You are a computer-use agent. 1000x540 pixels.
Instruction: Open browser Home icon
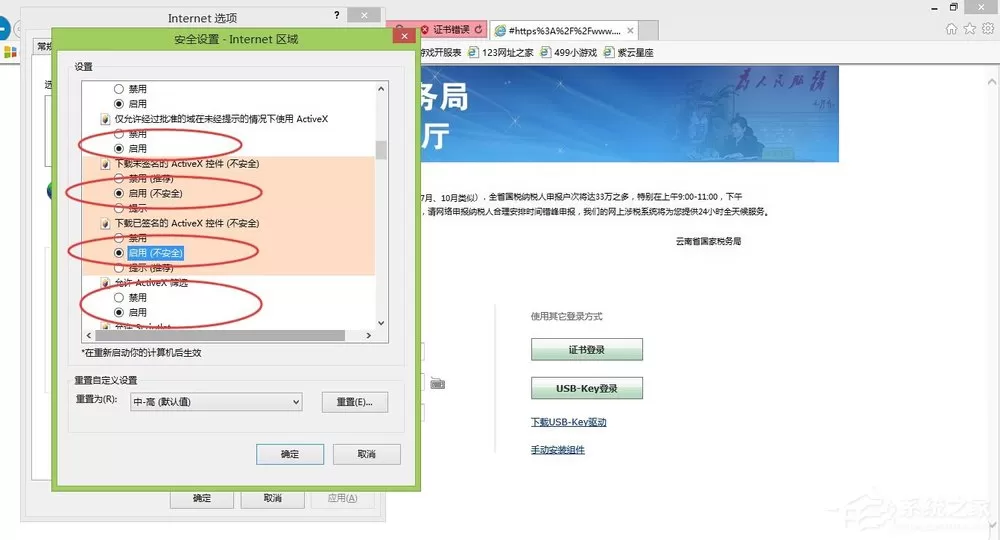click(952, 29)
